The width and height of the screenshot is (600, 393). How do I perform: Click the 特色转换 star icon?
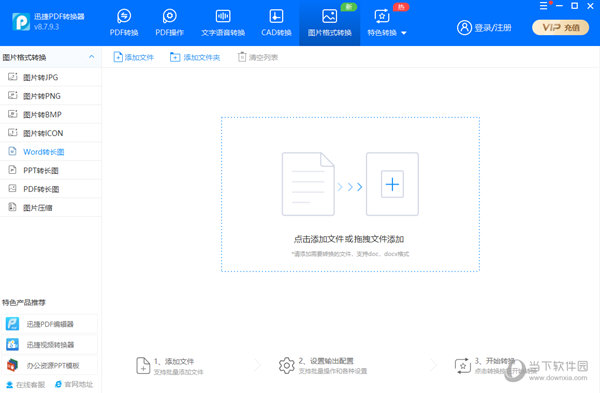tap(382, 16)
